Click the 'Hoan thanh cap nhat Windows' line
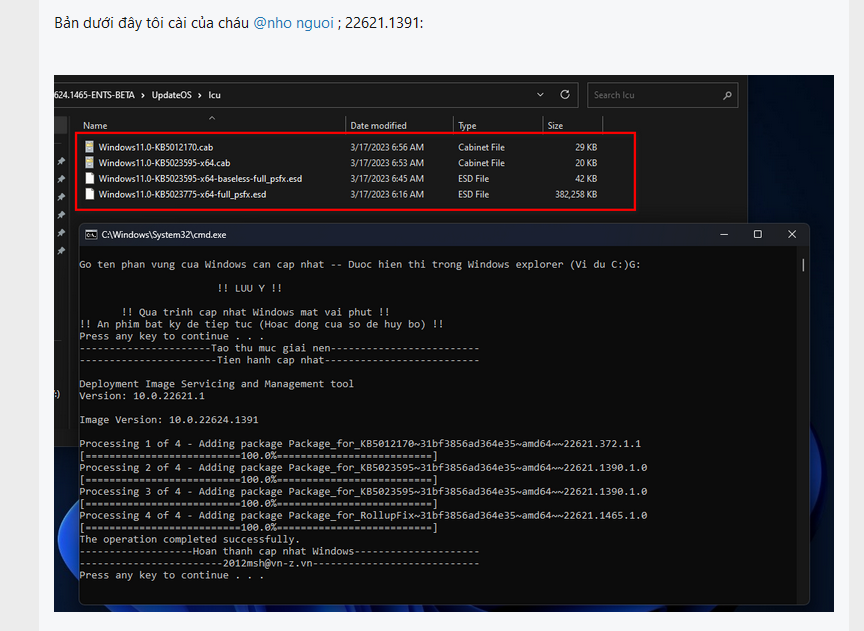The width and height of the screenshot is (864, 631). pos(279,552)
